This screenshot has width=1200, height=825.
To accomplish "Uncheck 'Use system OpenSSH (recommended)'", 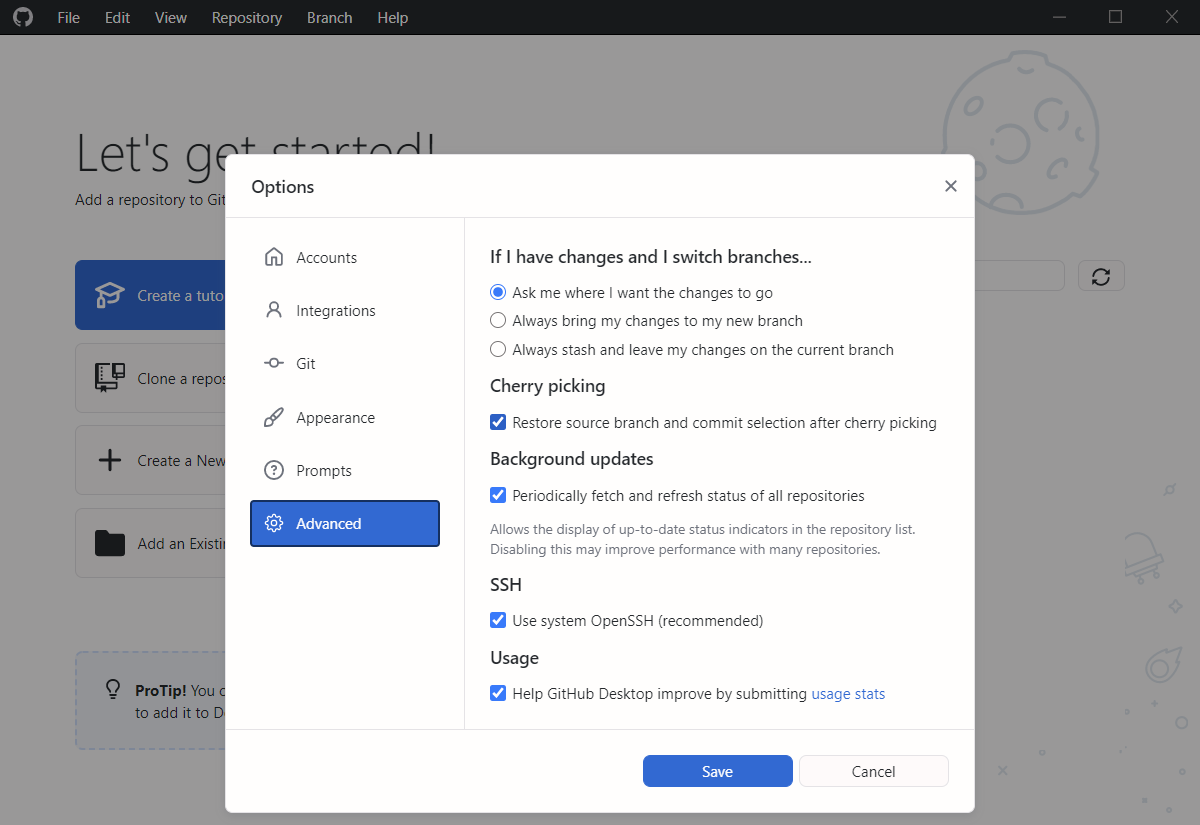I will (497, 620).
